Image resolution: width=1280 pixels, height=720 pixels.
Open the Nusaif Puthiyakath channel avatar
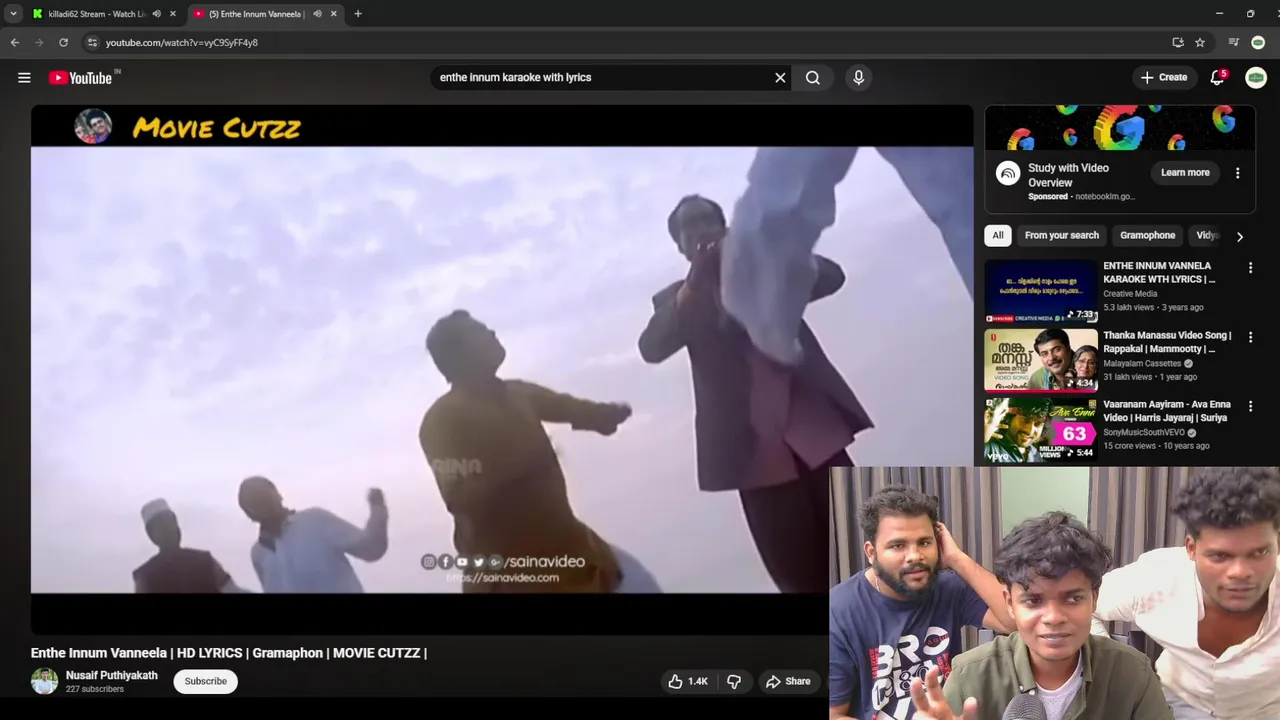(x=44, y=681)
